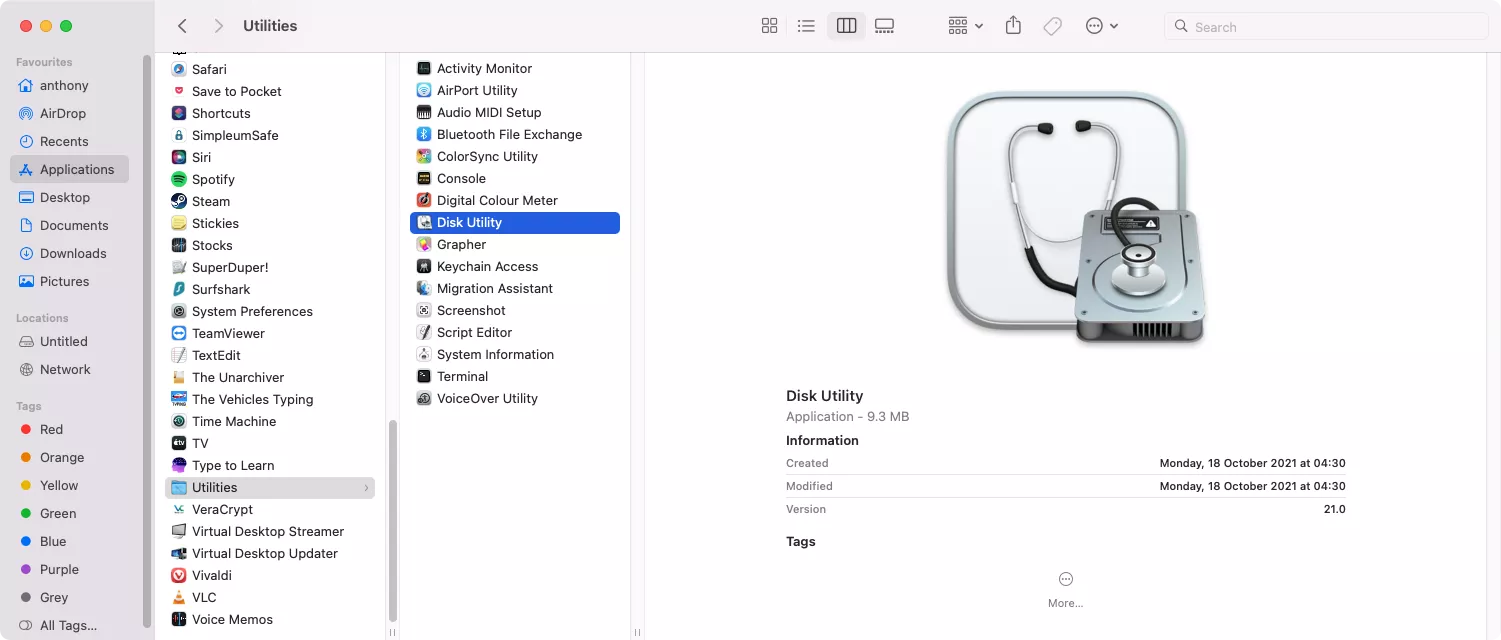
Task: Open Documents in the sidebar
Action: click(x=69, y=225)
